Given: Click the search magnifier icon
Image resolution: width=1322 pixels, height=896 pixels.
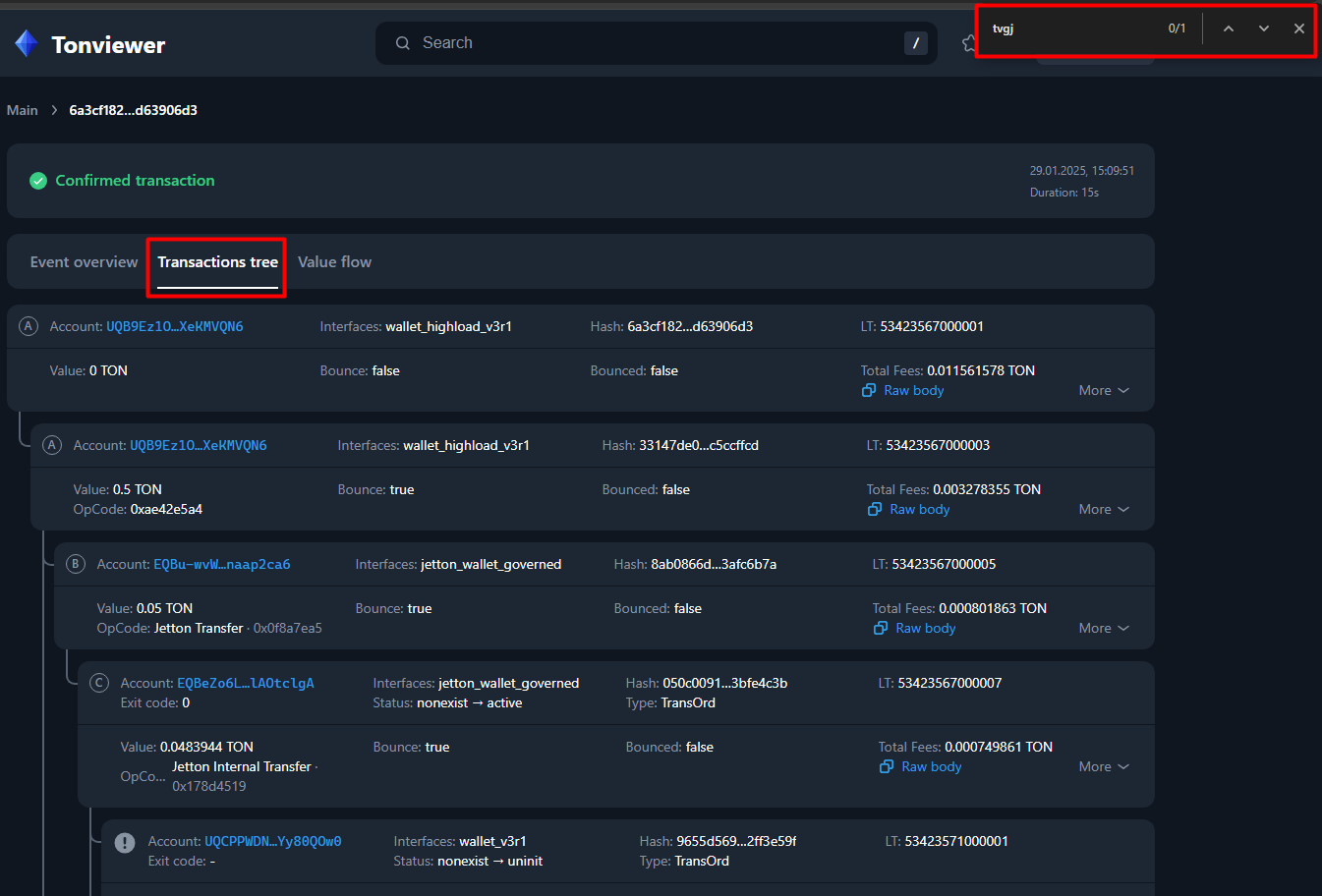Looking at the screenshot, I should point(403,43).
